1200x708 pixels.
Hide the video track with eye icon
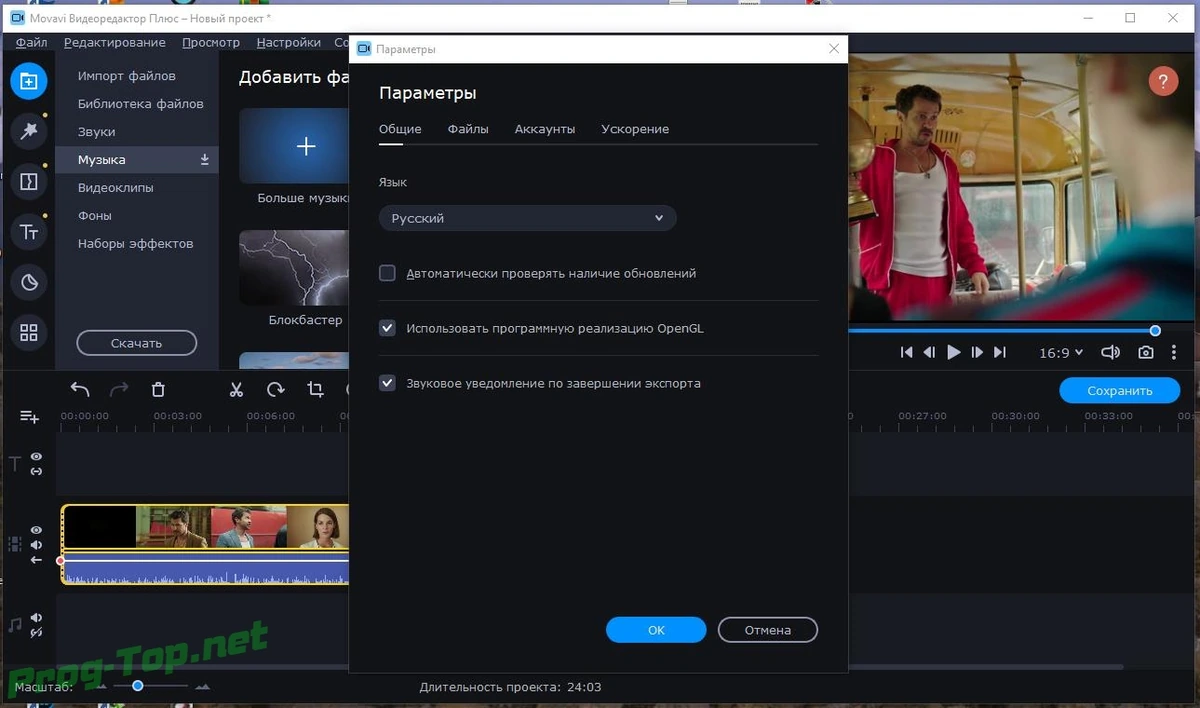tap(36, 530)
